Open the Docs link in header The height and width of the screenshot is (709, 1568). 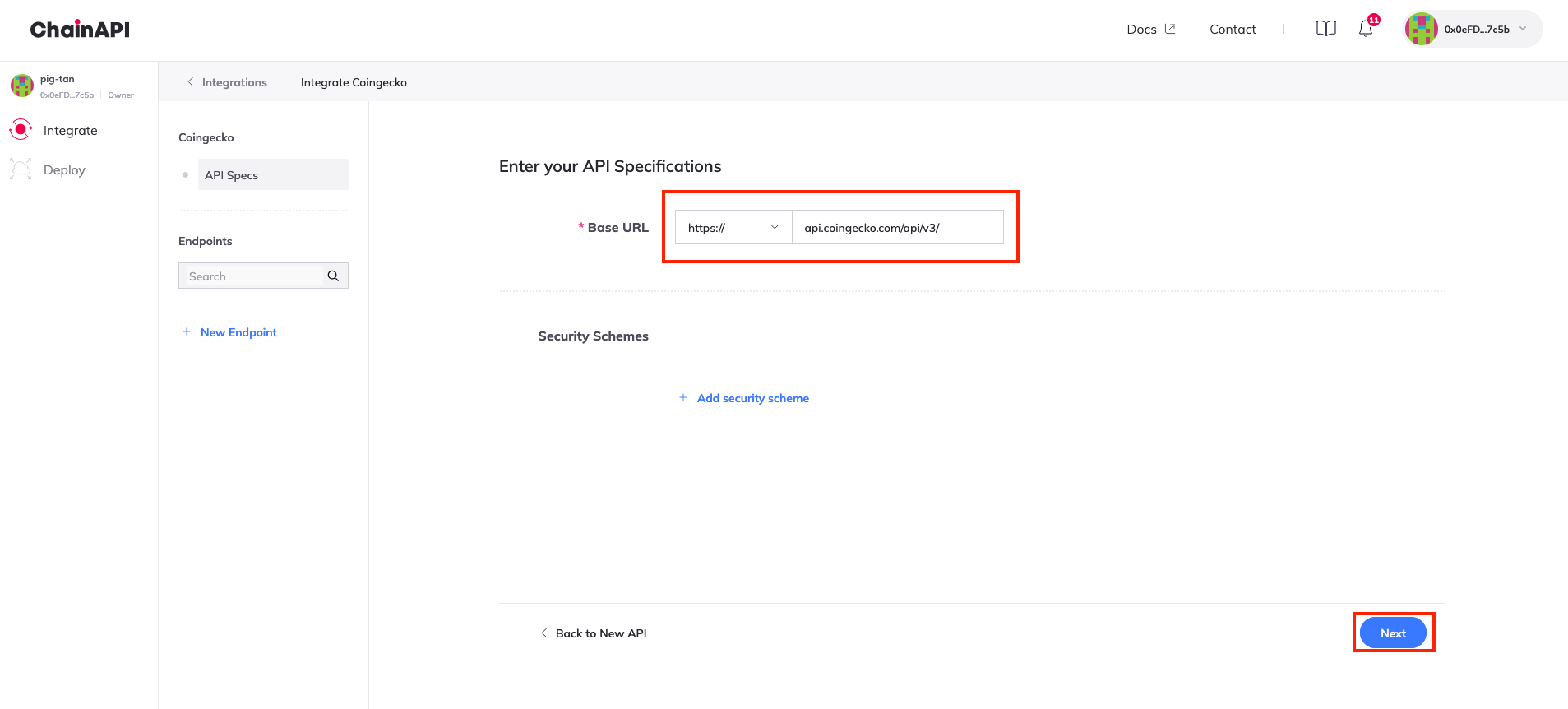coord(1150,30)
